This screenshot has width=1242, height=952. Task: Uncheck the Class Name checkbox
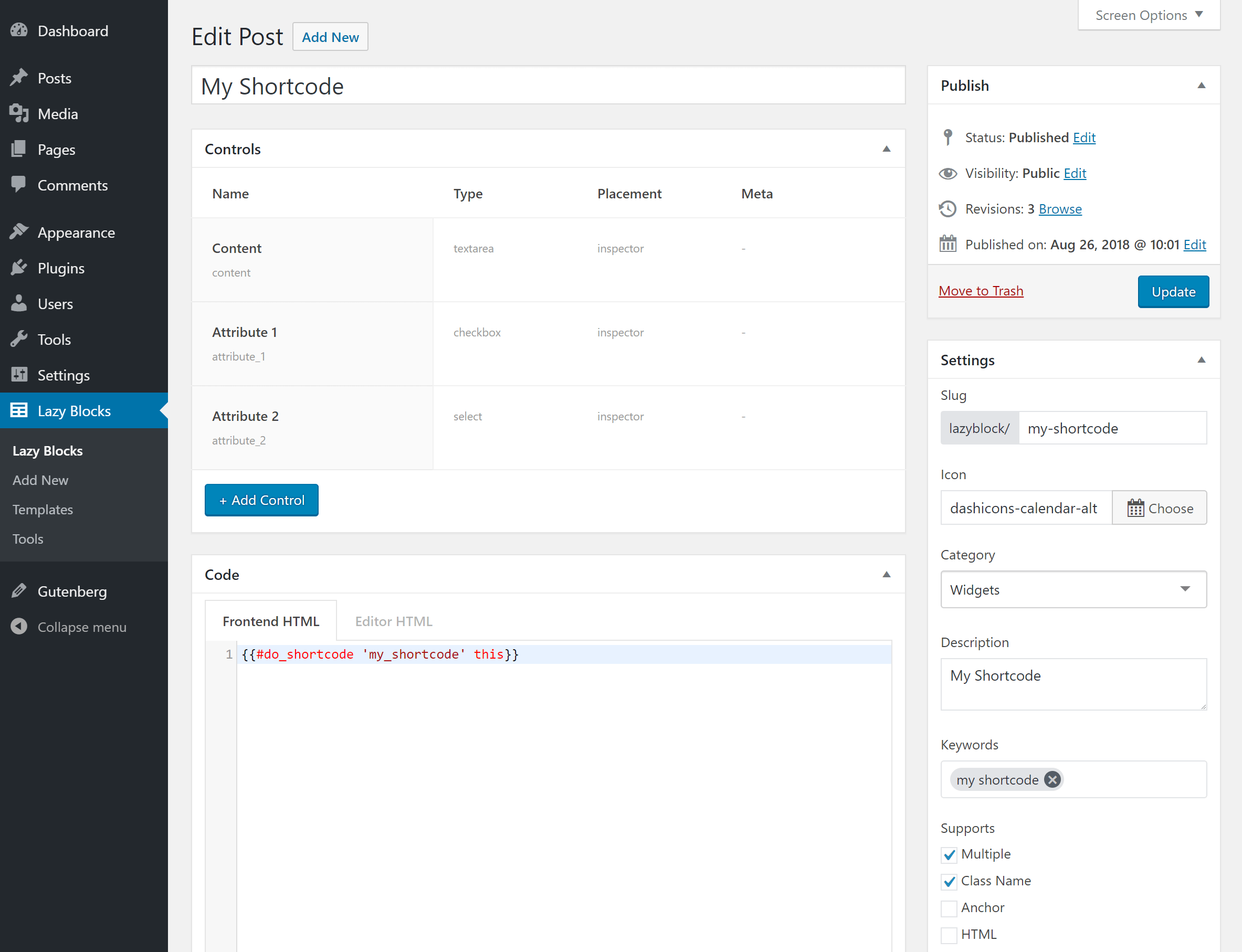pos(949,881)
